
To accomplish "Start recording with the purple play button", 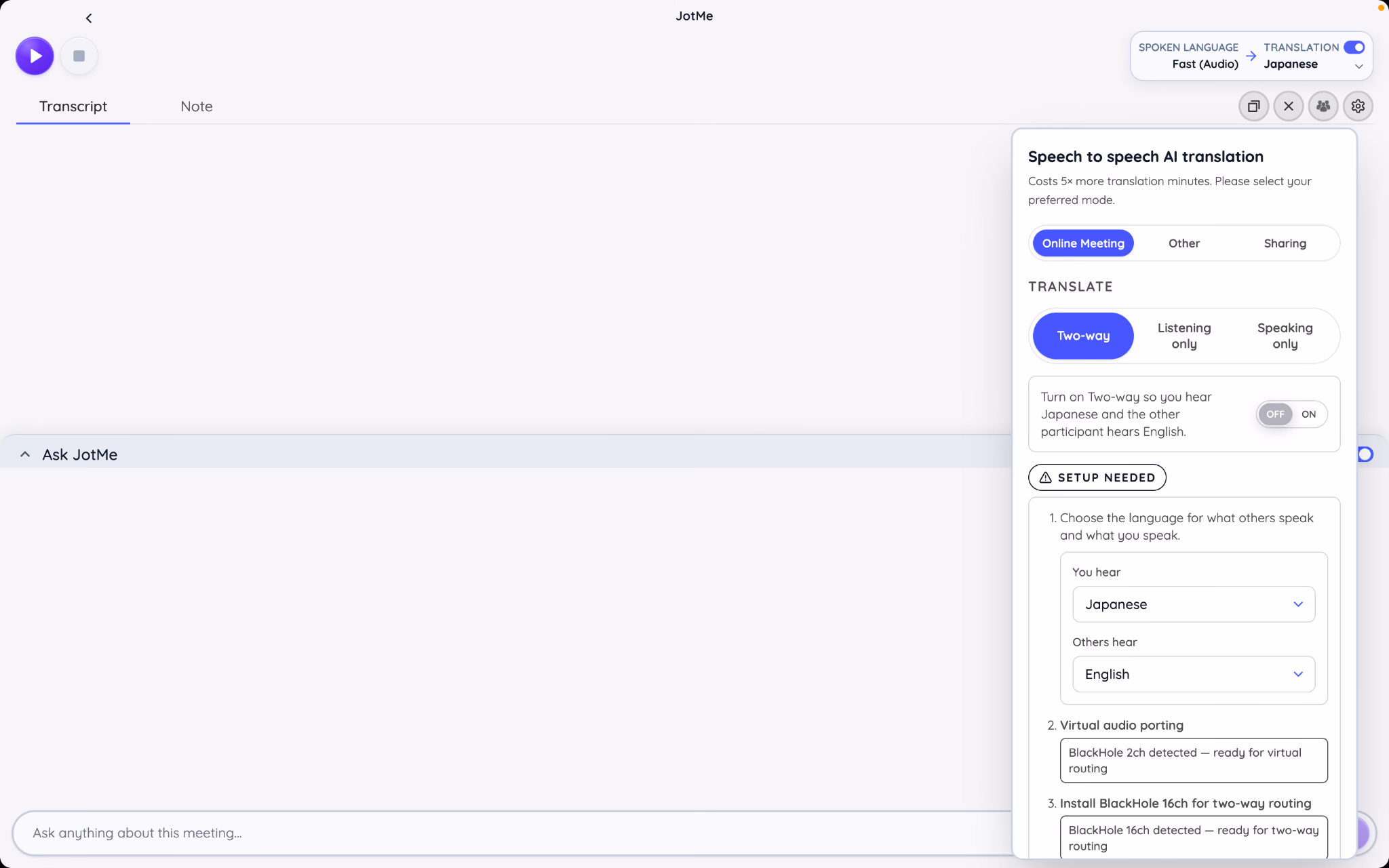I will [x=35, y=56].
